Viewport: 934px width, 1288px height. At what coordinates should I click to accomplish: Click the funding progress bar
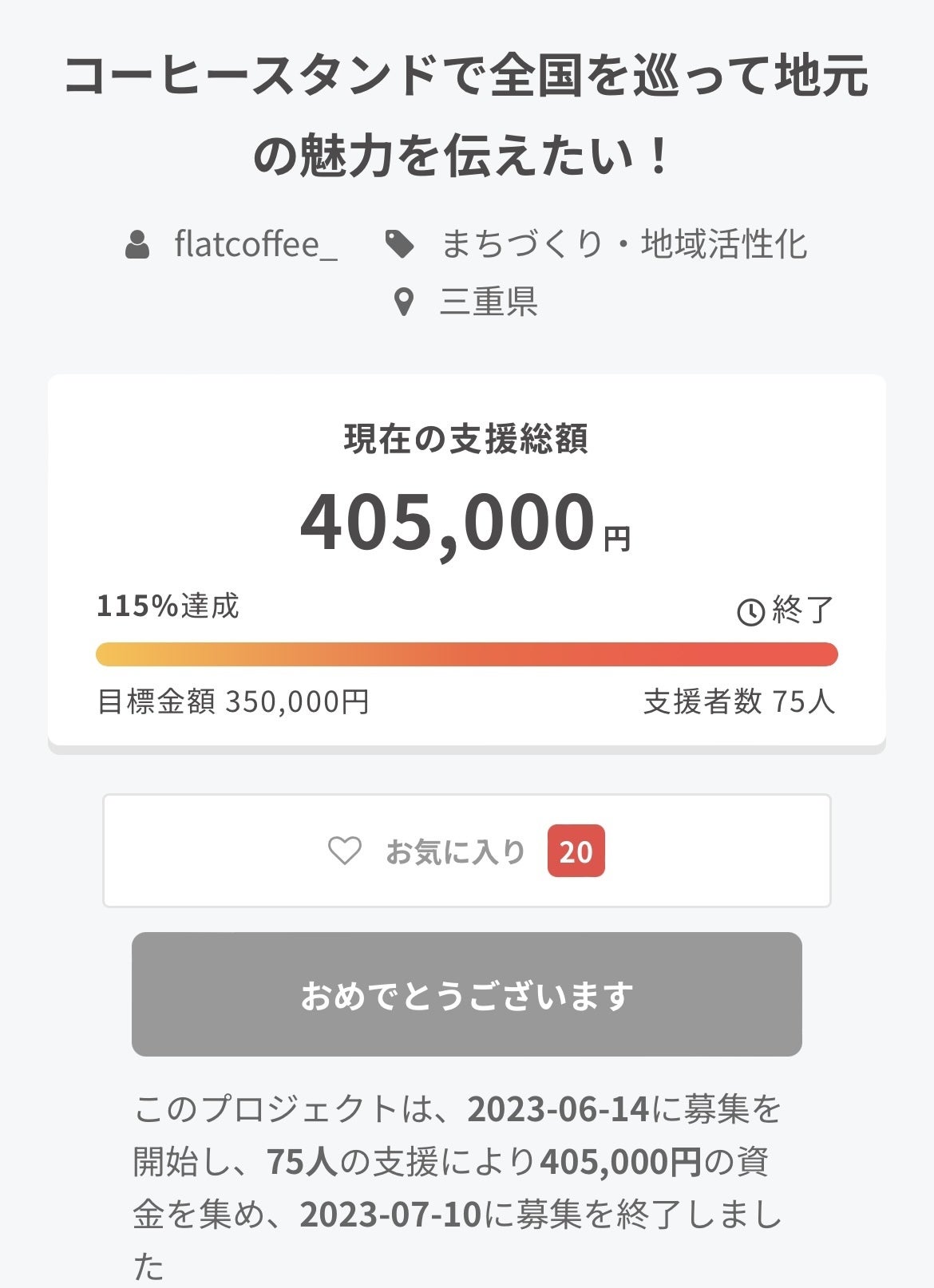click(x=466, y=654)
